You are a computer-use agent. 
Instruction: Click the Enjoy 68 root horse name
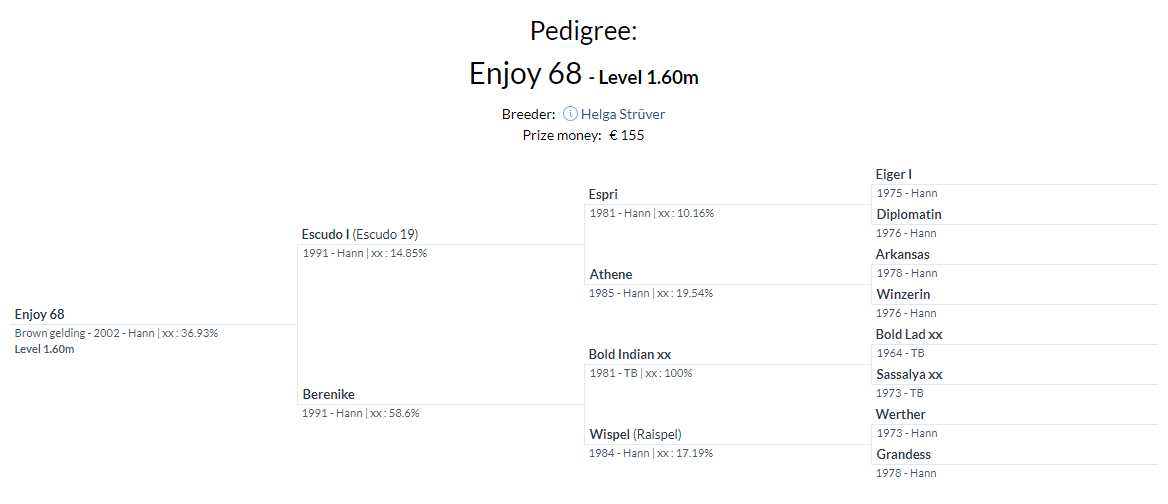(40, 314)
